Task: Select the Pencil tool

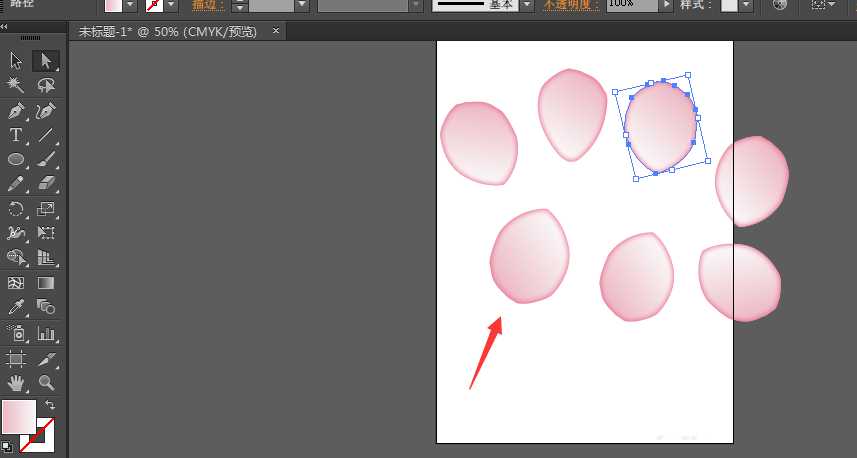Action: [x=16, y=183]
